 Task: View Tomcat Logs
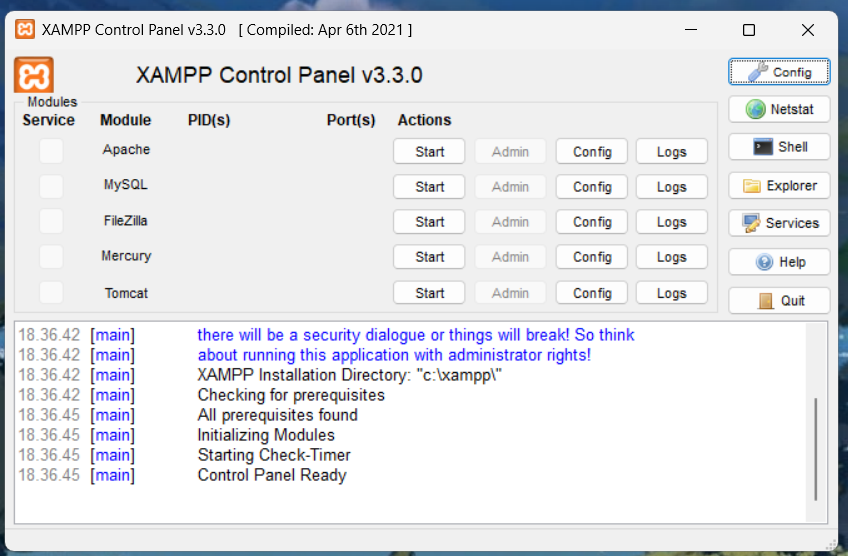tap(672, 293)
